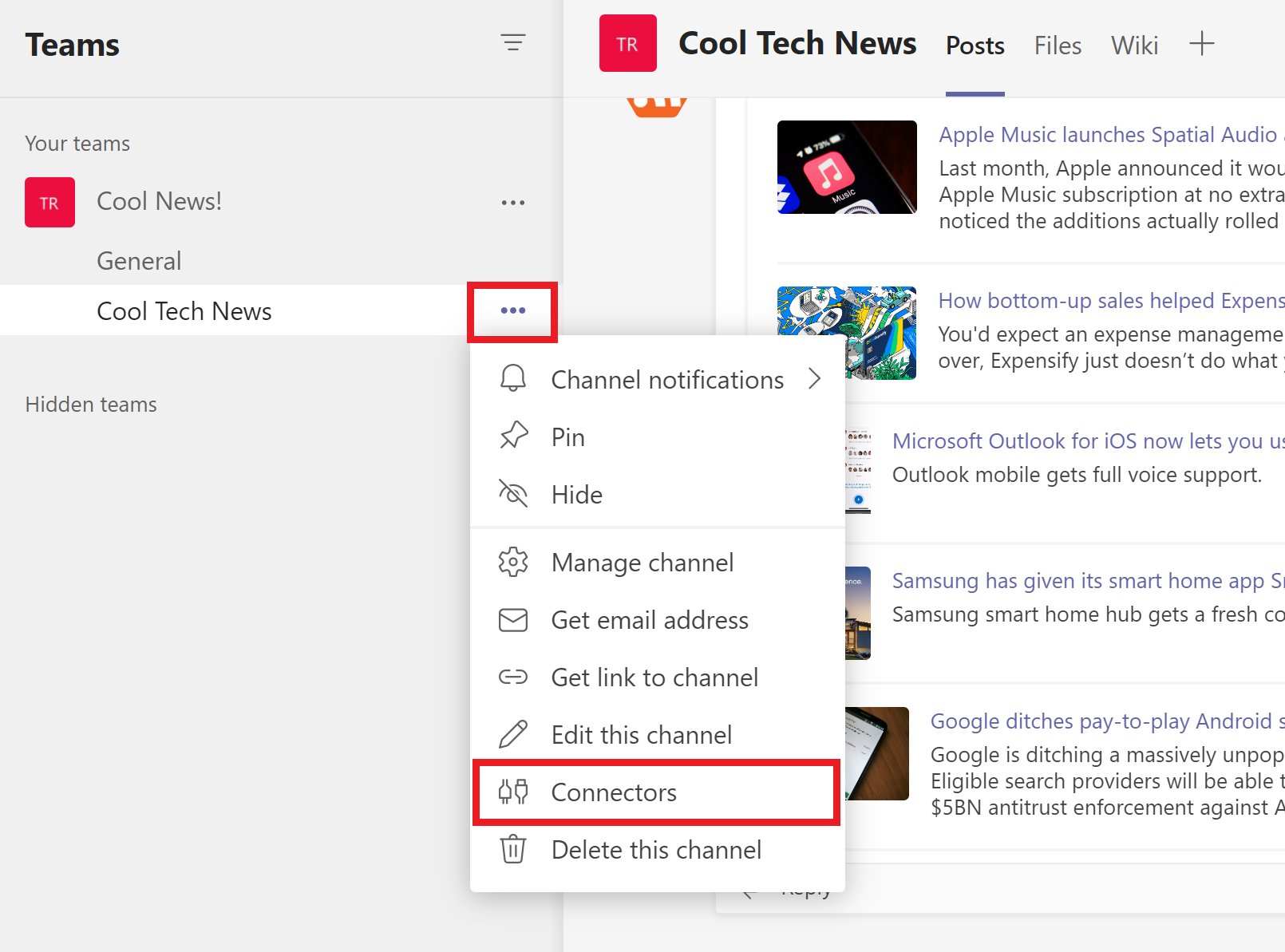Click the Get link to channel chain icon
Image resolution: width=1285 pixels, height=952 pixels.
513,677
